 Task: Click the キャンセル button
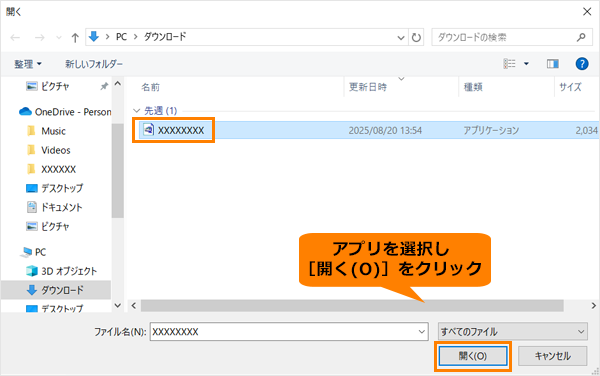552,356
